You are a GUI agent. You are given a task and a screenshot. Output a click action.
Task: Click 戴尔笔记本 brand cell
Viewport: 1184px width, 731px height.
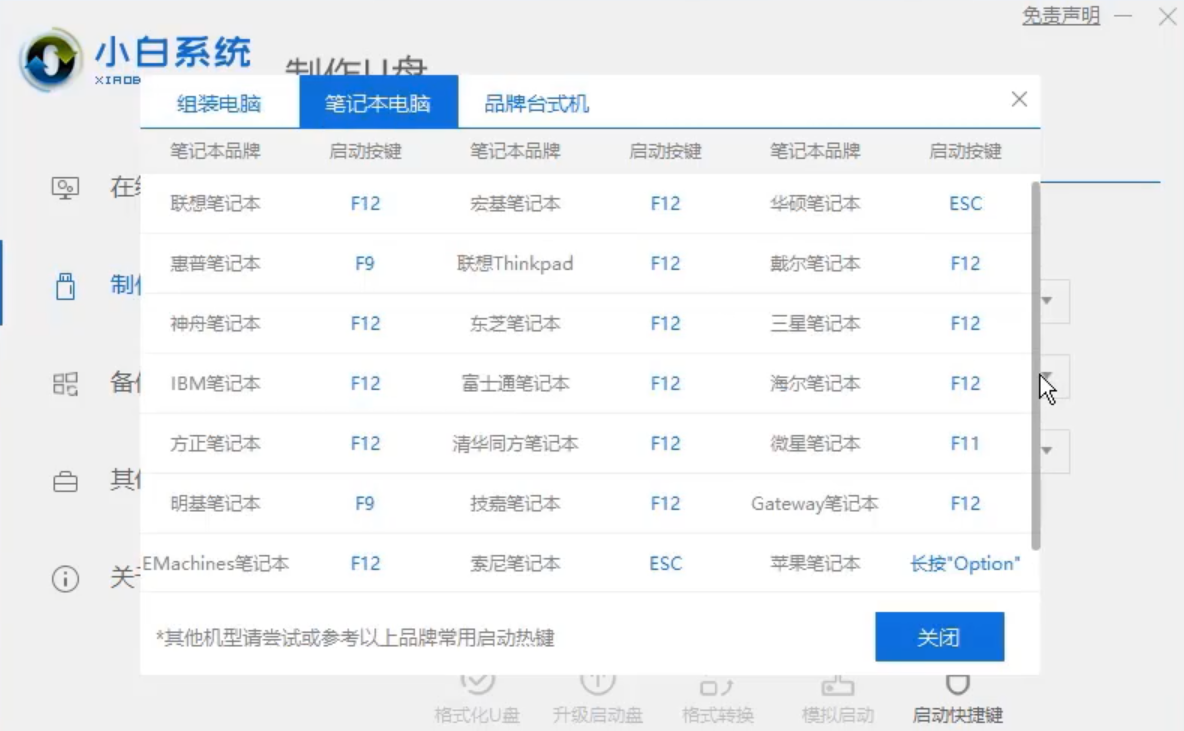[815, 264]
